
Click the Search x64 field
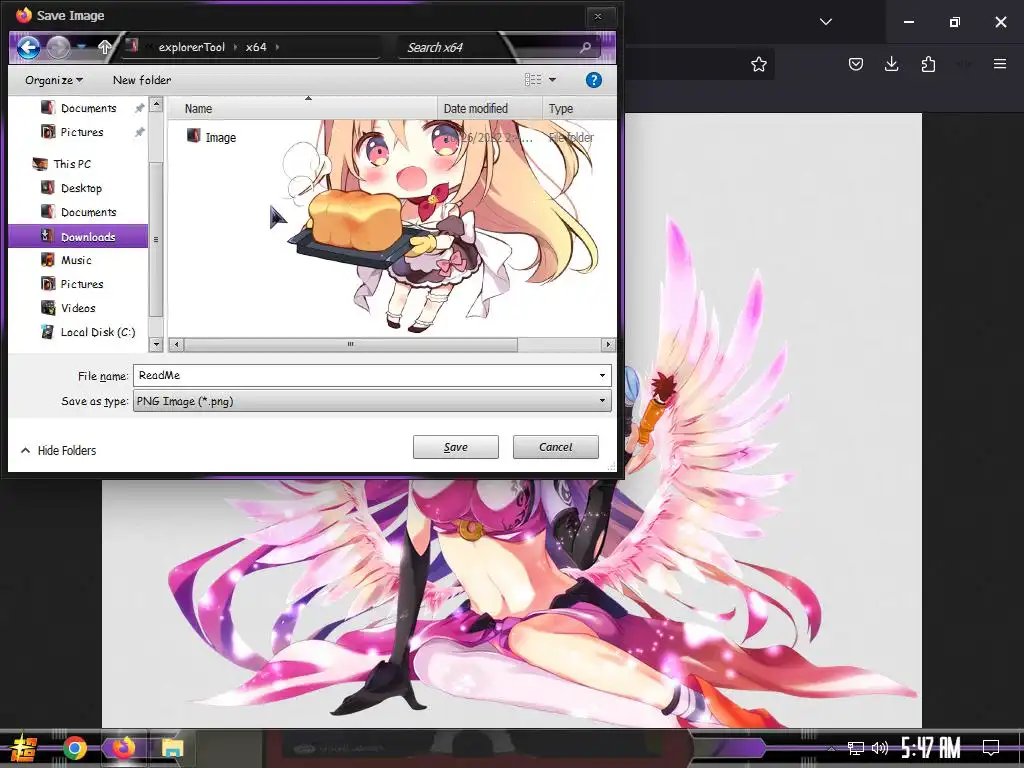tap(490, 47)
